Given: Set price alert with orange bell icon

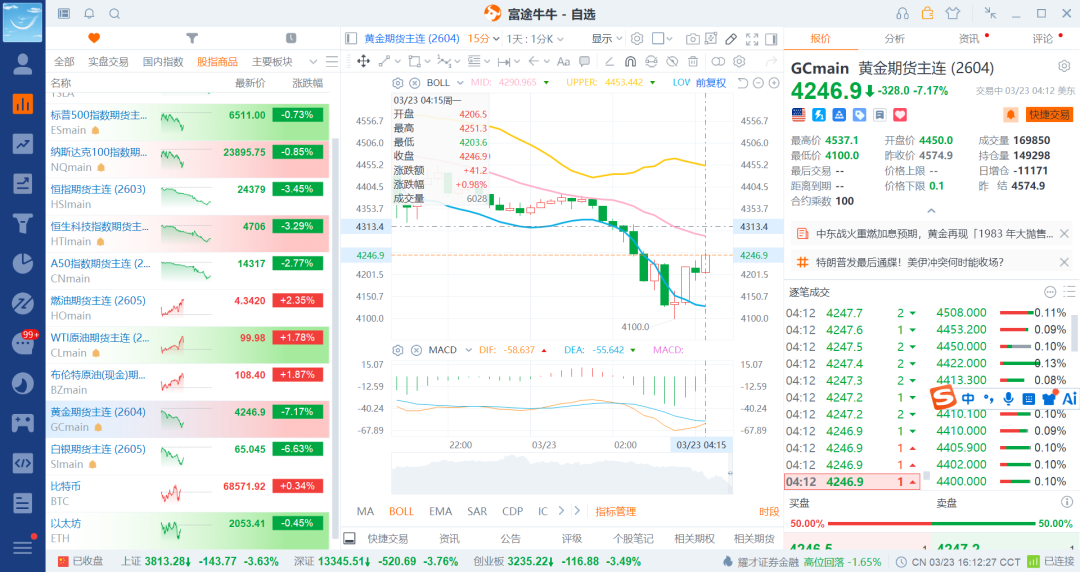Looking at the screenshot, I should (x=1010, y=114).
